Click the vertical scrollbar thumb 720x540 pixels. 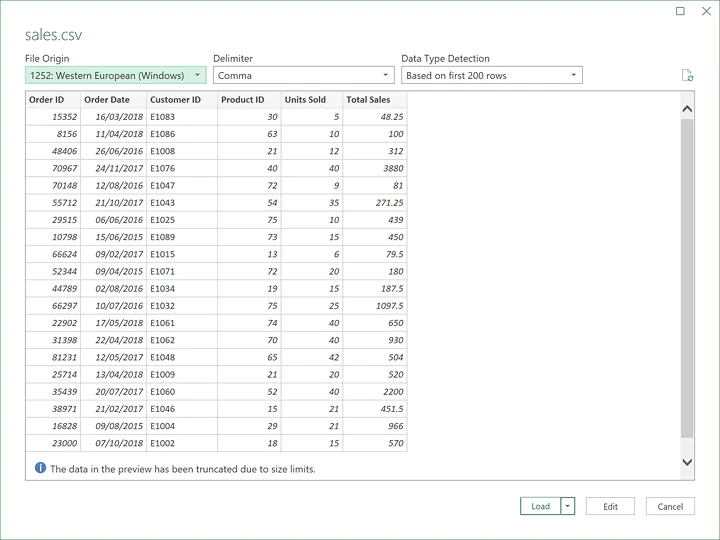pos(687,278)
